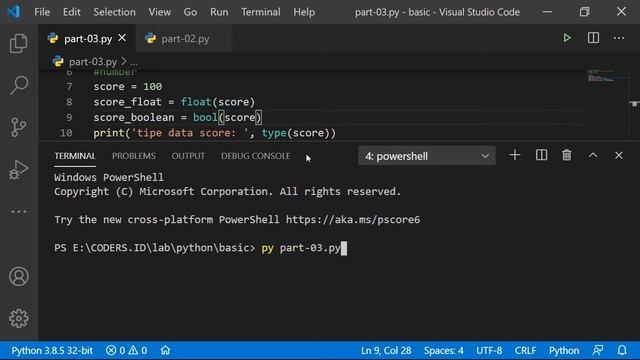Open the Run and Debug view
The height and width of the screenshot is (360, 640).
coord(19,169)
